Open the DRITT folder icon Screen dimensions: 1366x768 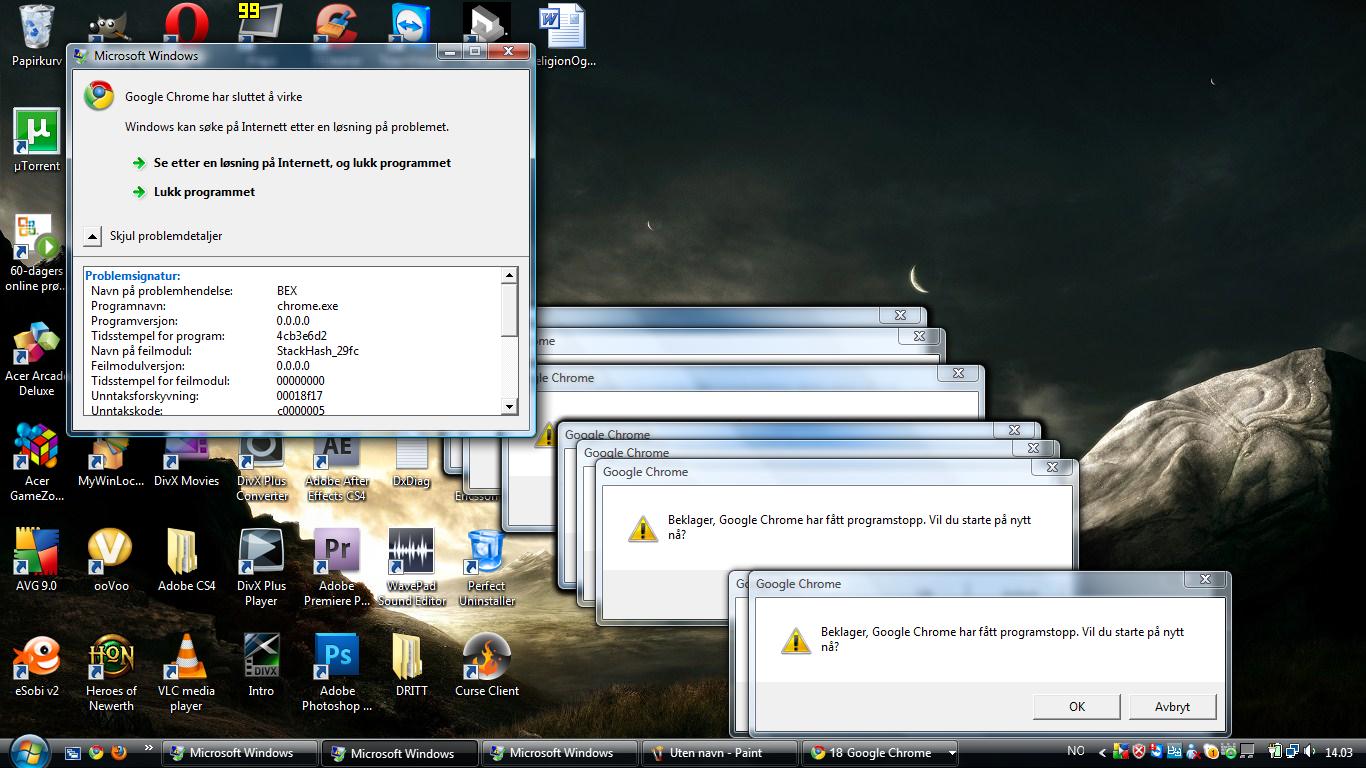point(411,665)
